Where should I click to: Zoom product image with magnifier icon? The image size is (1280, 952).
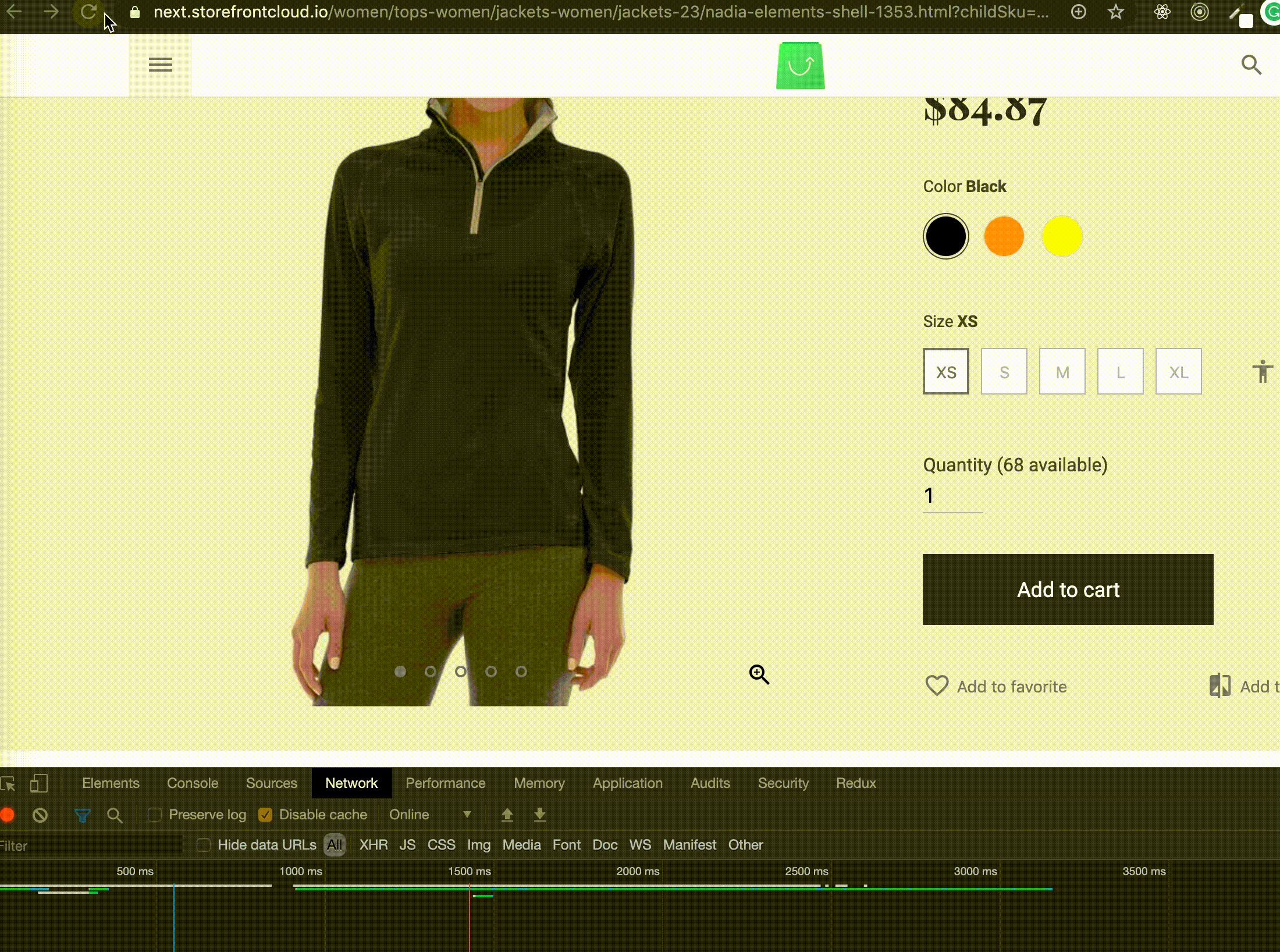(759, 674)
